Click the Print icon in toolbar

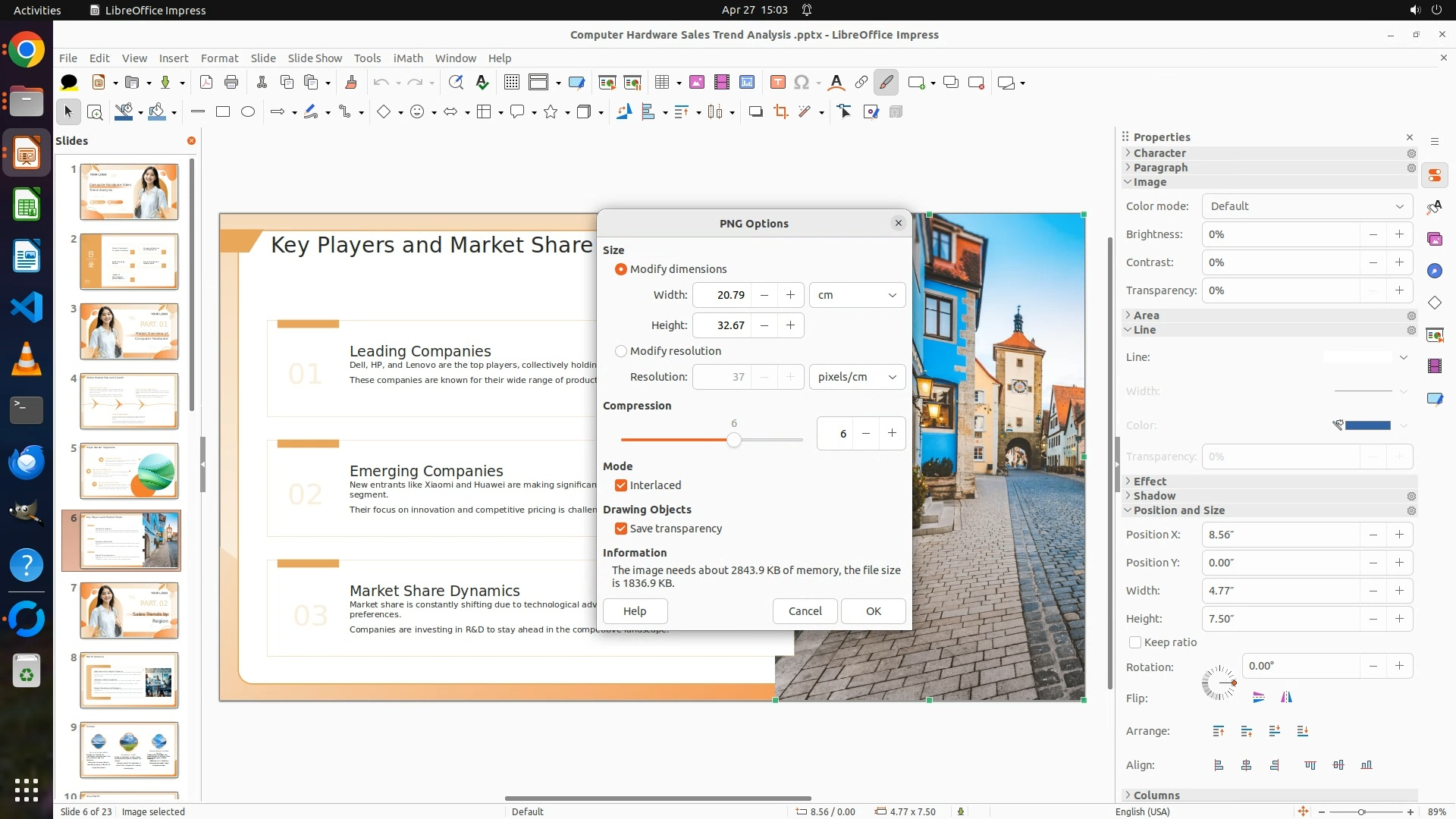[x=231, y=83]
